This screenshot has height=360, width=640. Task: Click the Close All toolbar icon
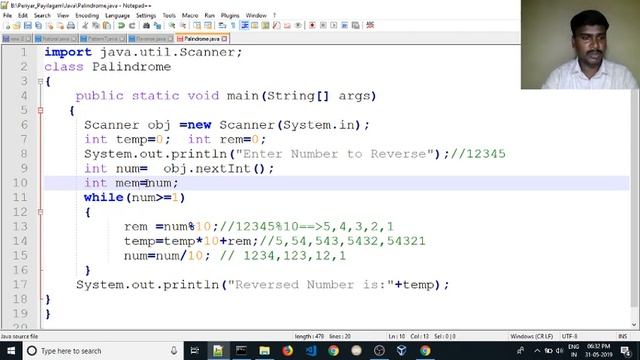click(60, 25)
